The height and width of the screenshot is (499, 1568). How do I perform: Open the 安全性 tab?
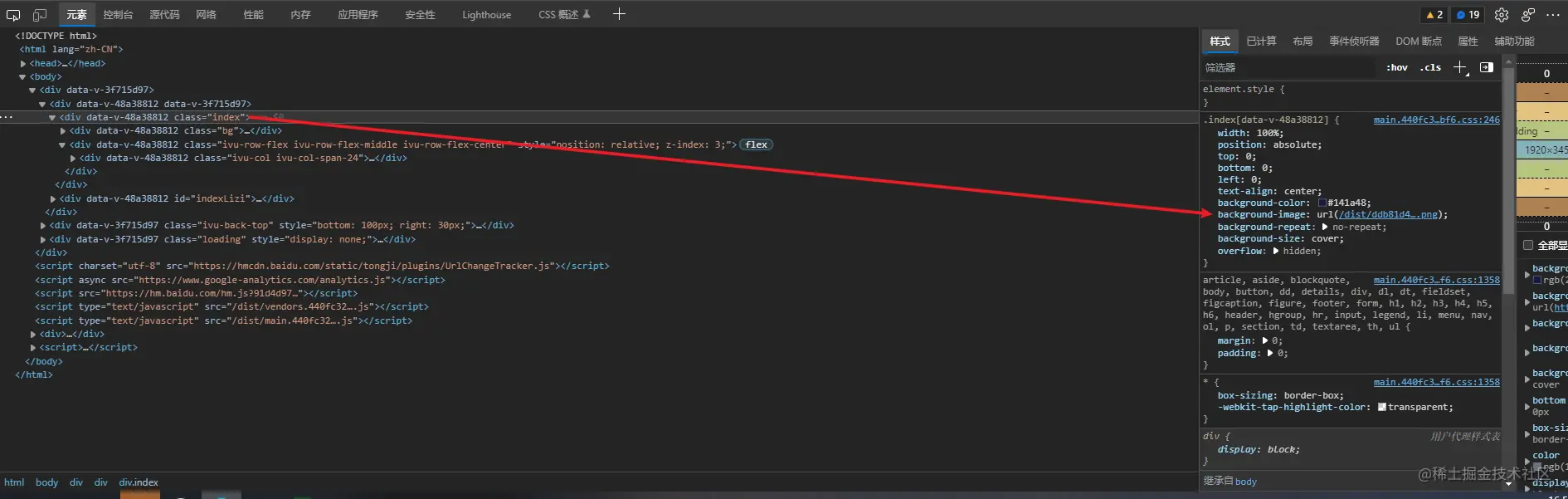pos(420,15)
